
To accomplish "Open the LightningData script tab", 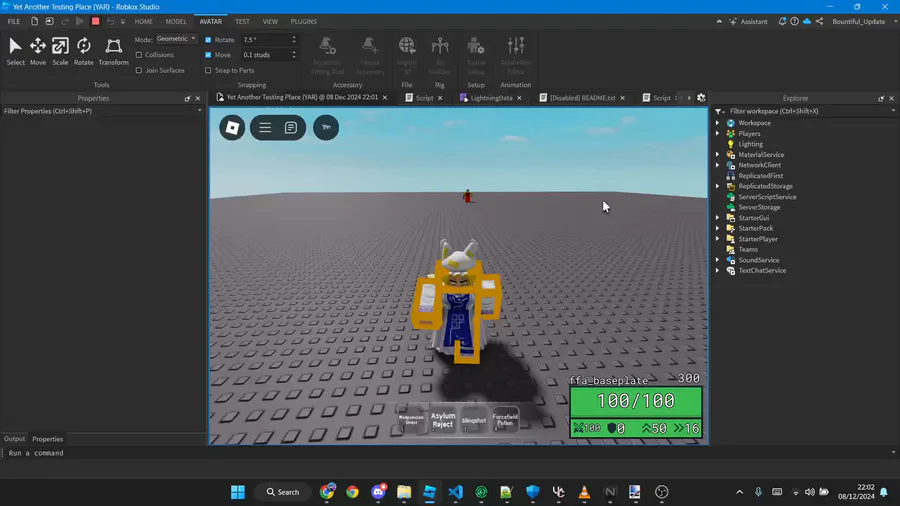I will (491, 98).
